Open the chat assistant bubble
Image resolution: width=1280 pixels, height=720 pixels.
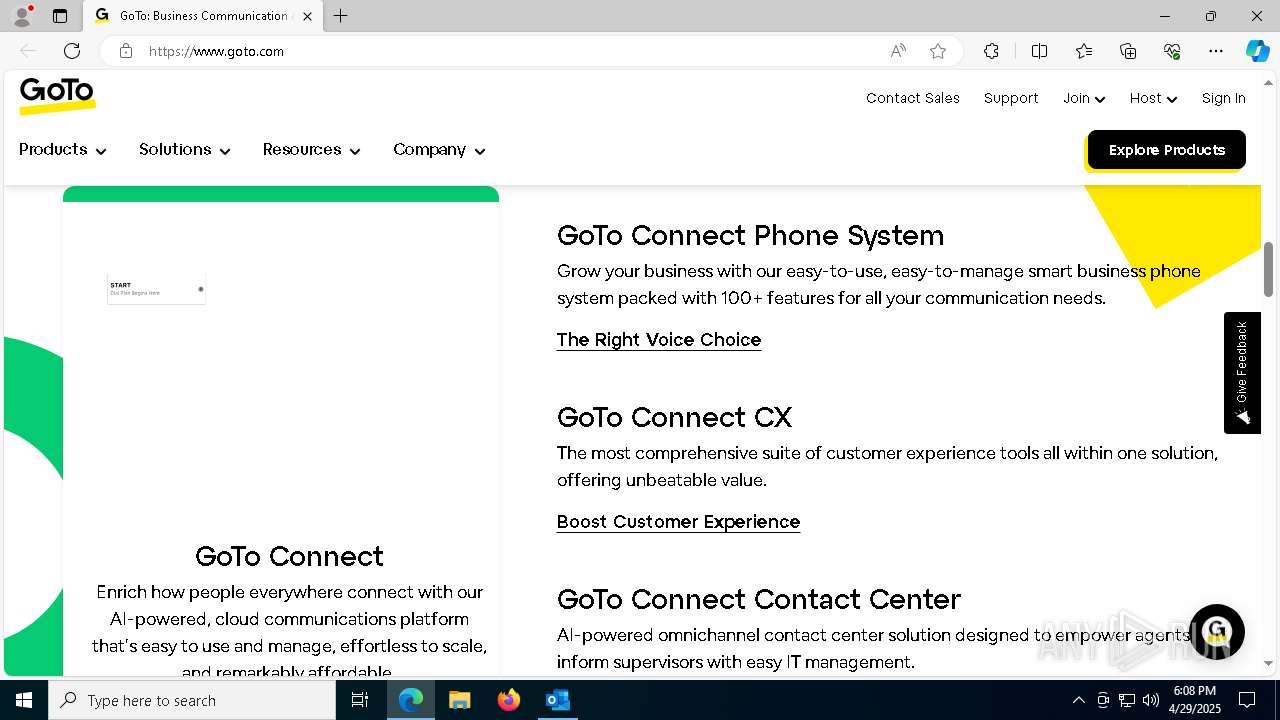(1216, 632)
